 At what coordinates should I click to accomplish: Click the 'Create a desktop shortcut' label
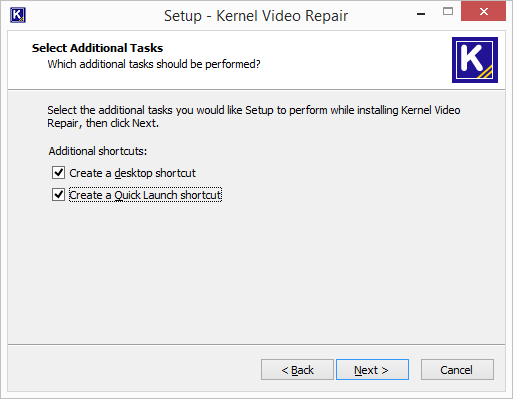132,173
